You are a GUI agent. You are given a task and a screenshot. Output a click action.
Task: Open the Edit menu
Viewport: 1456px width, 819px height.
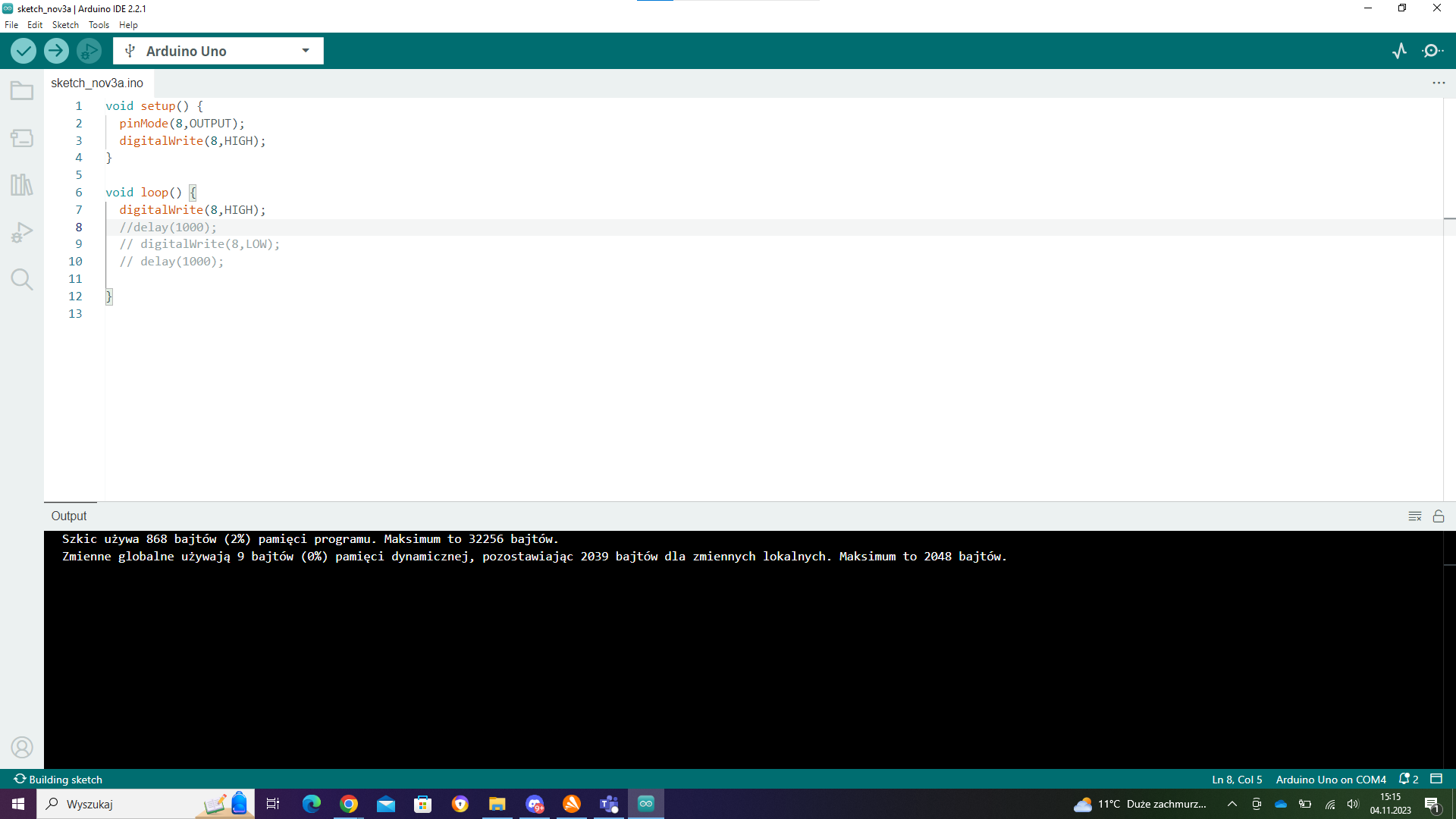[x=35, y=25]
